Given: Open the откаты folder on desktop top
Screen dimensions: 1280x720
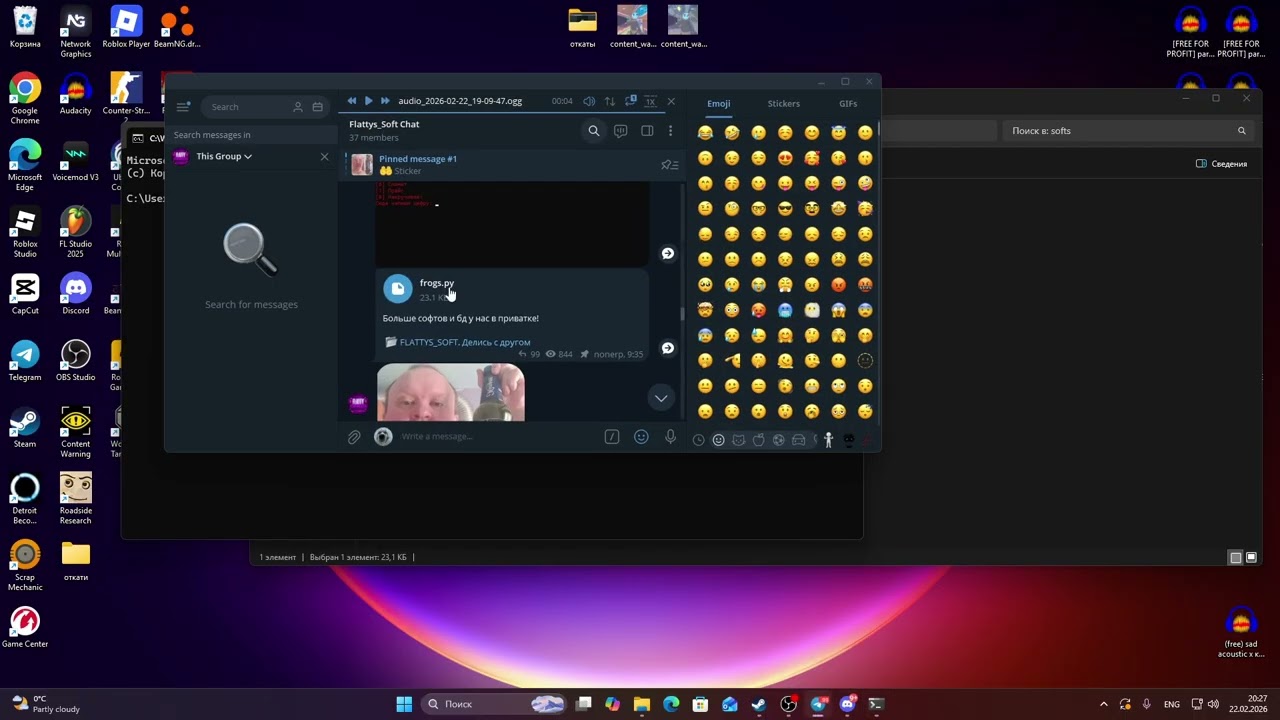Looking at the screenshot, I should 582,27.
